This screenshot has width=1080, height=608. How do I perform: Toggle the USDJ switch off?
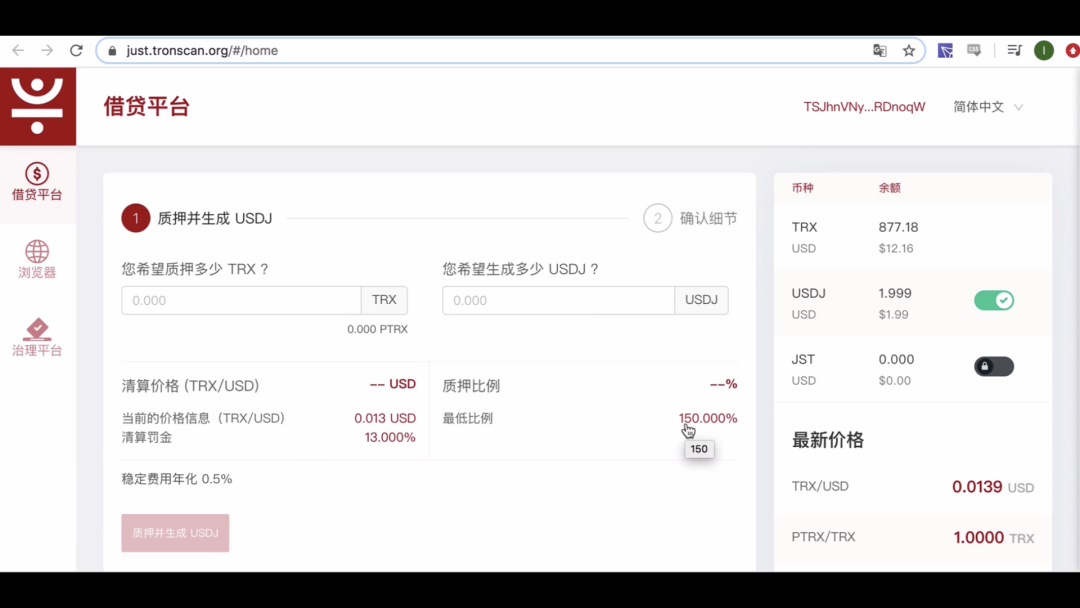994,300
